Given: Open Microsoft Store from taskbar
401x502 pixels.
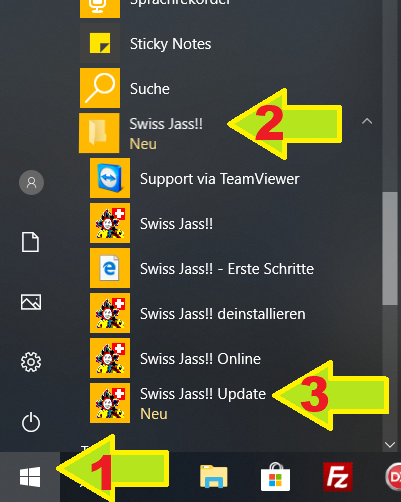Looking at the screenshot, I should tap(275, 477).
